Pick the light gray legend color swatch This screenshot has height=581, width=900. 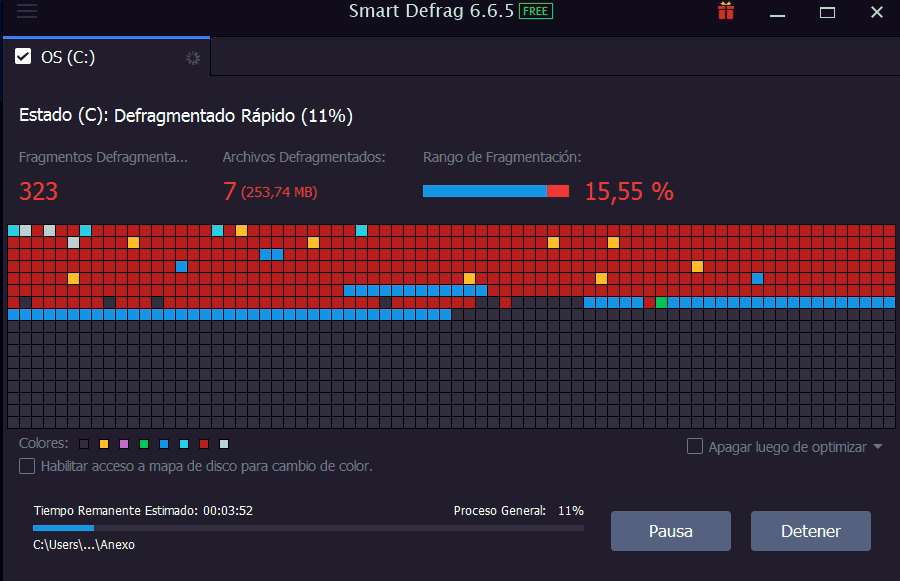224,444
